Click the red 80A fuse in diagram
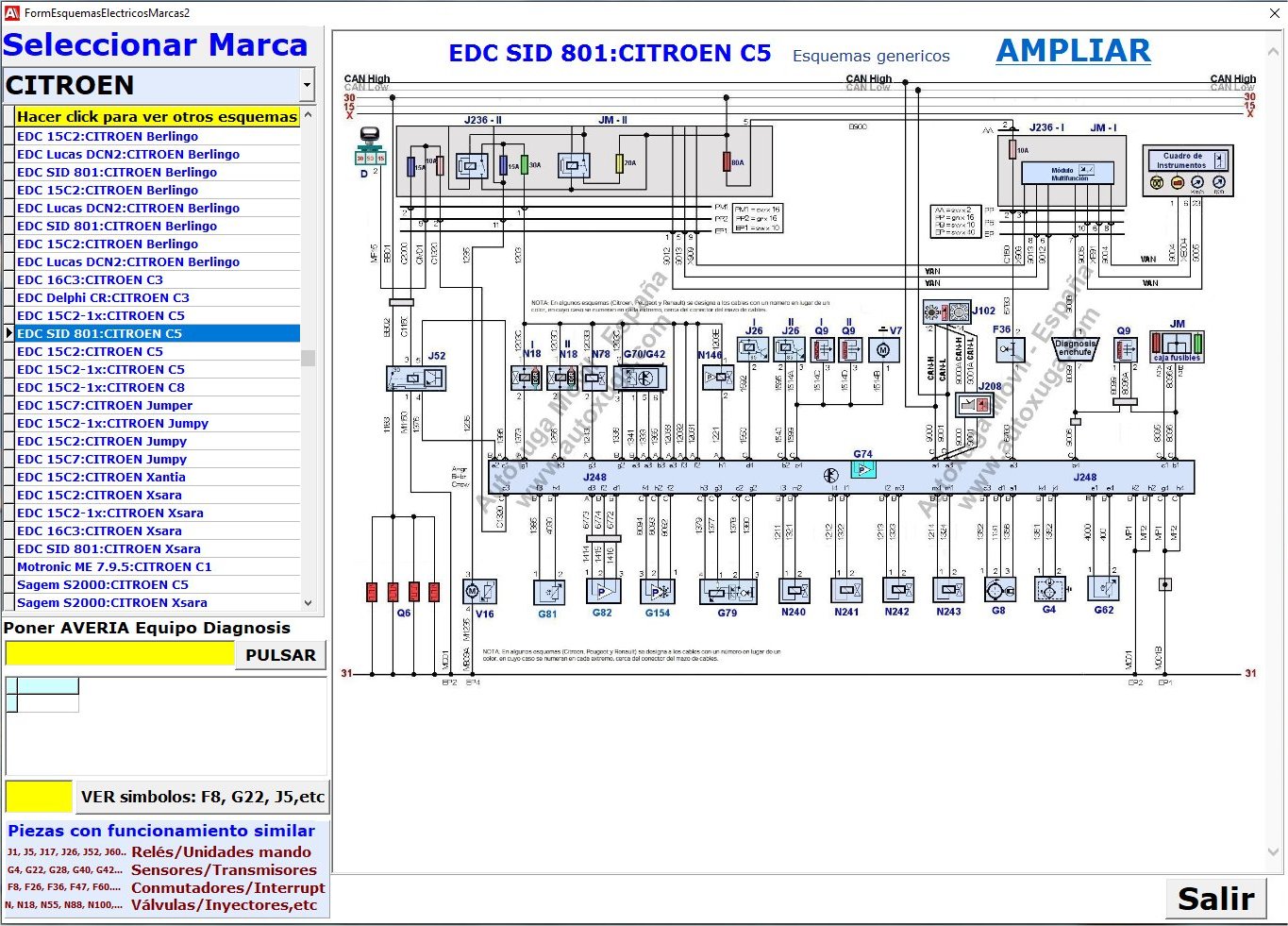The width and height of the screenshot is (1288, 926). (x=728, y=162)
